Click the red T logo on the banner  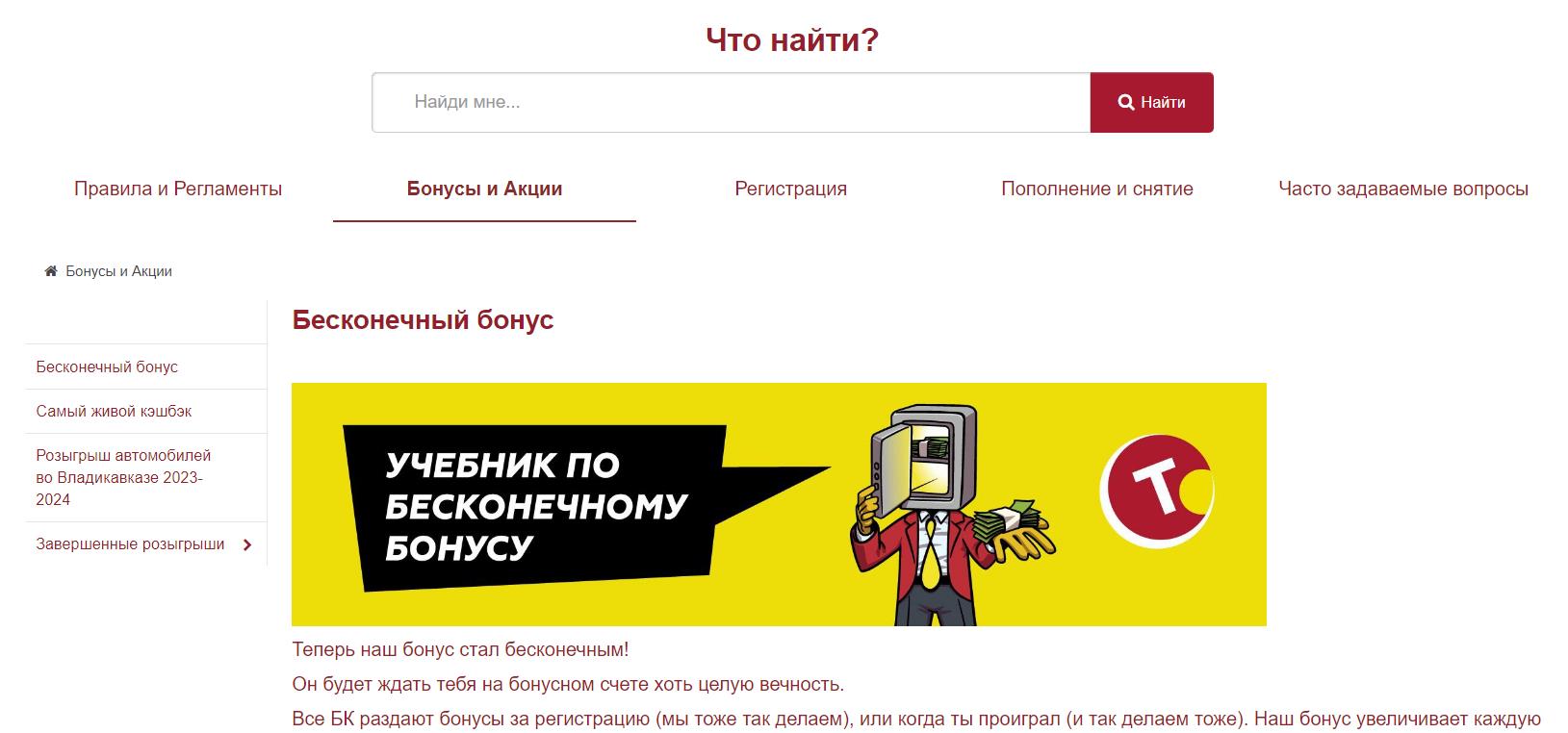(x=1157, y=492)
